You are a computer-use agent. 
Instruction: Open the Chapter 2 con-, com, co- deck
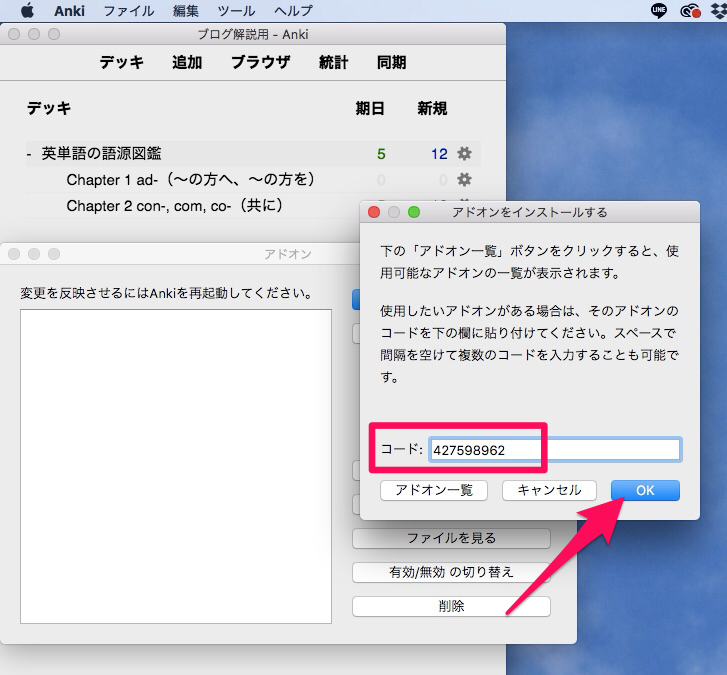(174, 205)
